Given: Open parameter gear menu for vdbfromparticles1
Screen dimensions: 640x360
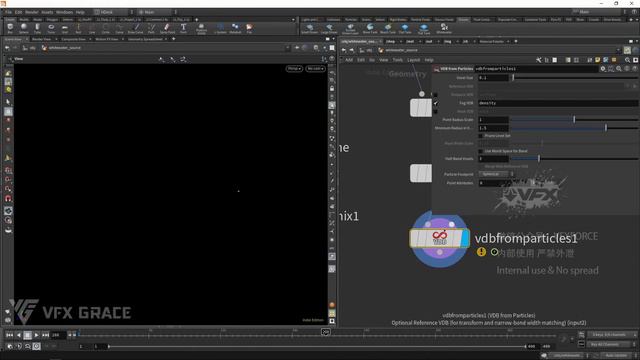Looking at the screenshot, I should pos(602,69).
